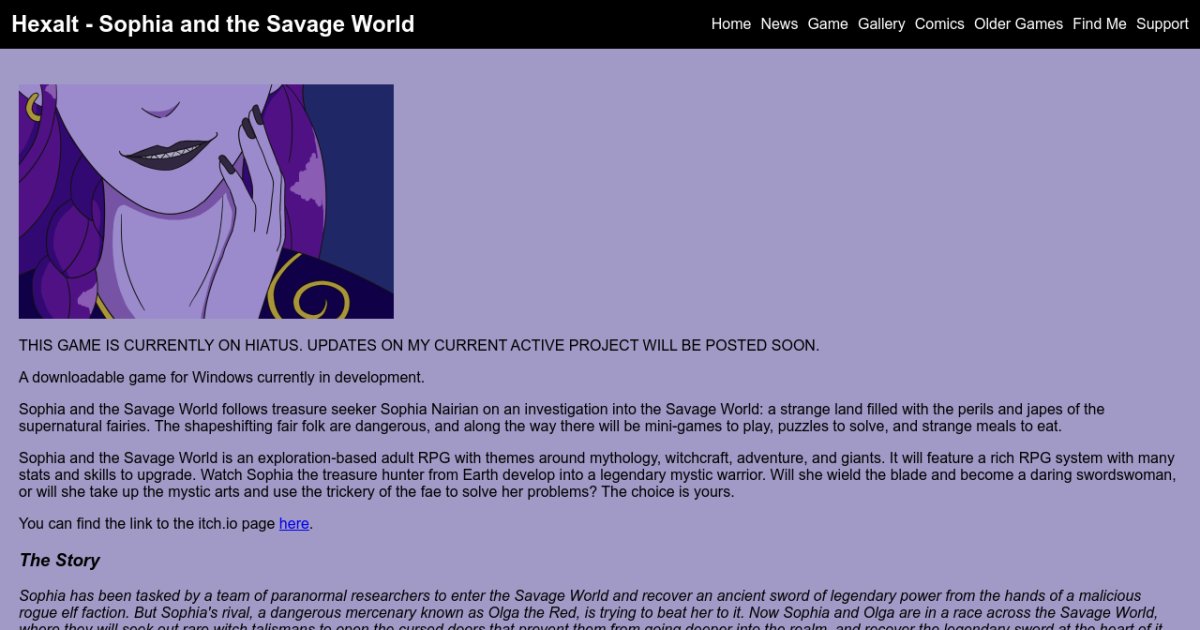
Task: Click Sophia's dark lips in the illustration
Action: click(167, 153)
